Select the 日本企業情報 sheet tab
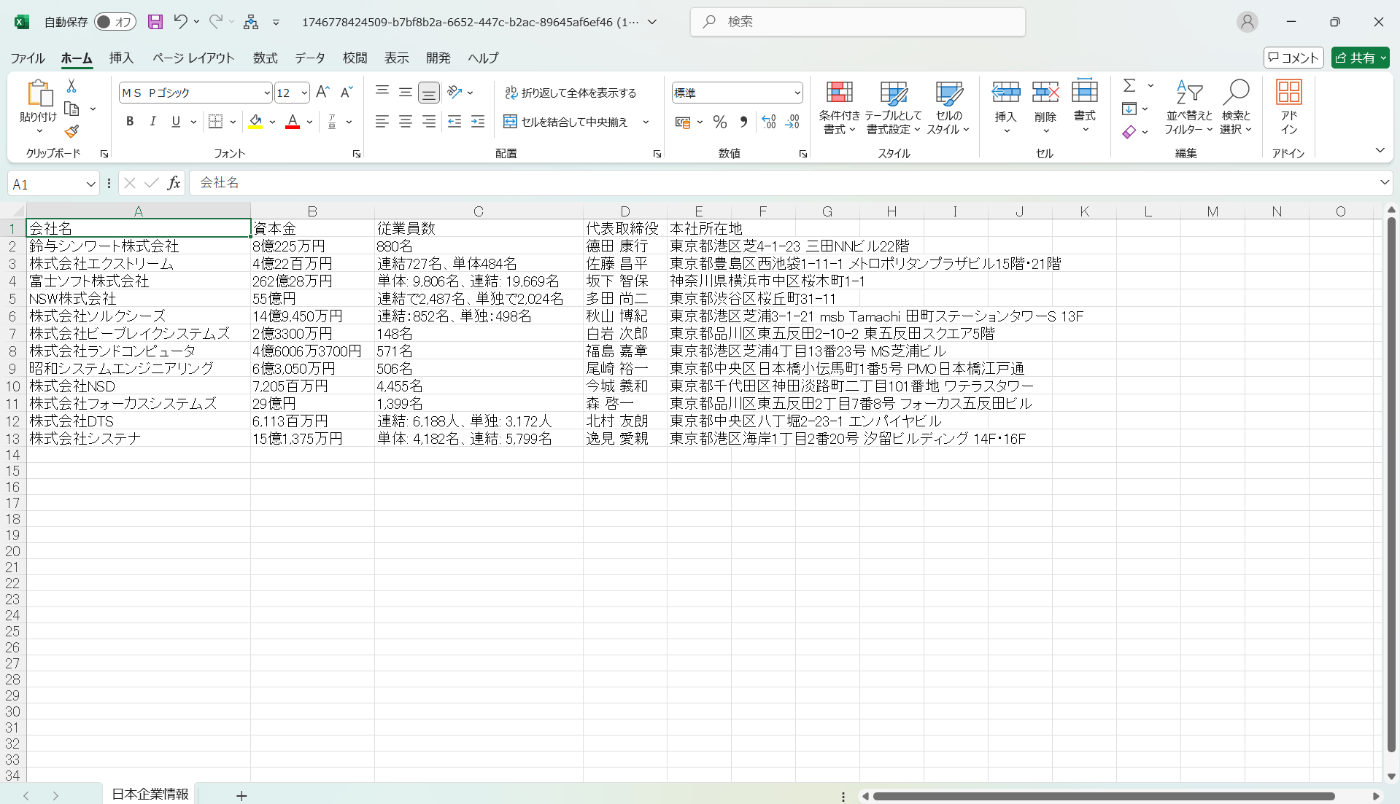The width and height of the screenshot is (1400, 804). pyautogui.click(x=150, y=794)
